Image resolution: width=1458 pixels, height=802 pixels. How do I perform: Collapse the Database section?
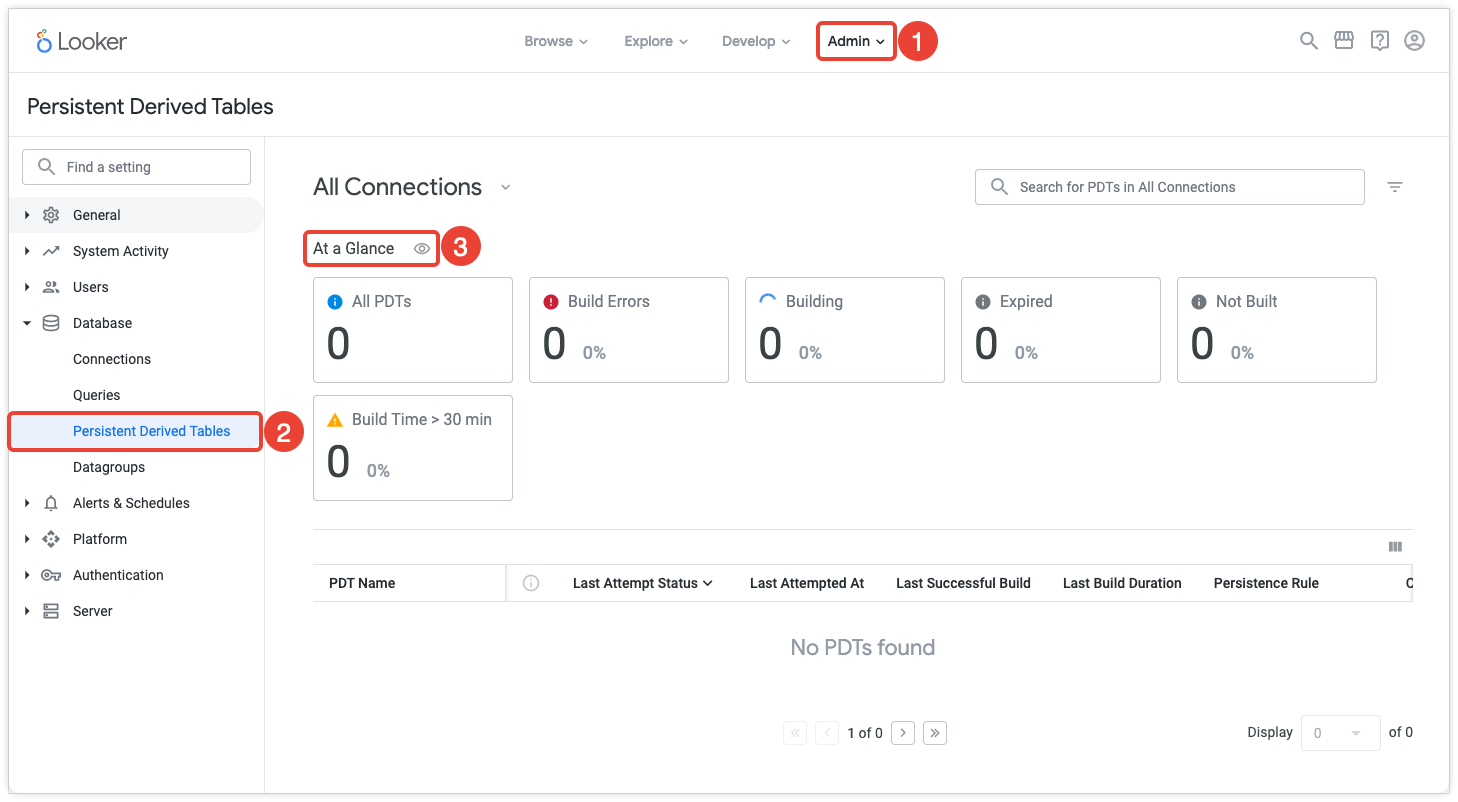pyautogui.click(x=27, y=323)
